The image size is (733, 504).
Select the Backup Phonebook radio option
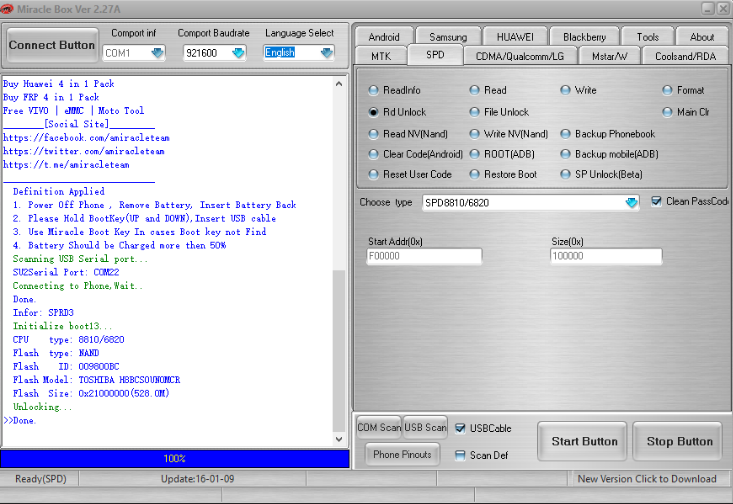pyautogui.click(x=608, y=134)
